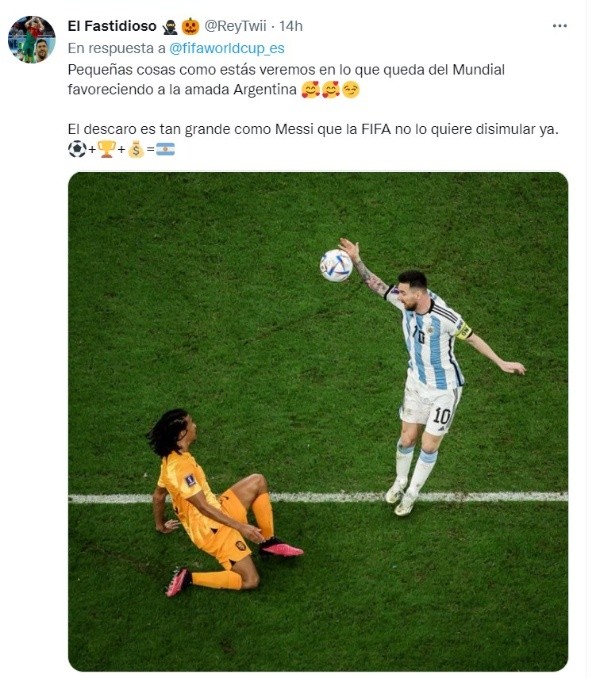
Task: Click the 'El descaro es tan grande' sentence
Action: click(313, 129)
